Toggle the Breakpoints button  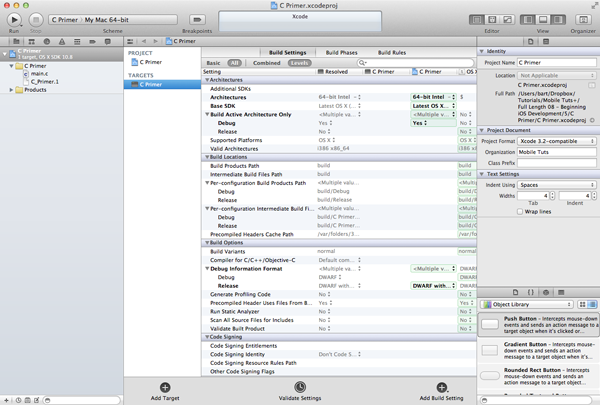pos(197,20)
